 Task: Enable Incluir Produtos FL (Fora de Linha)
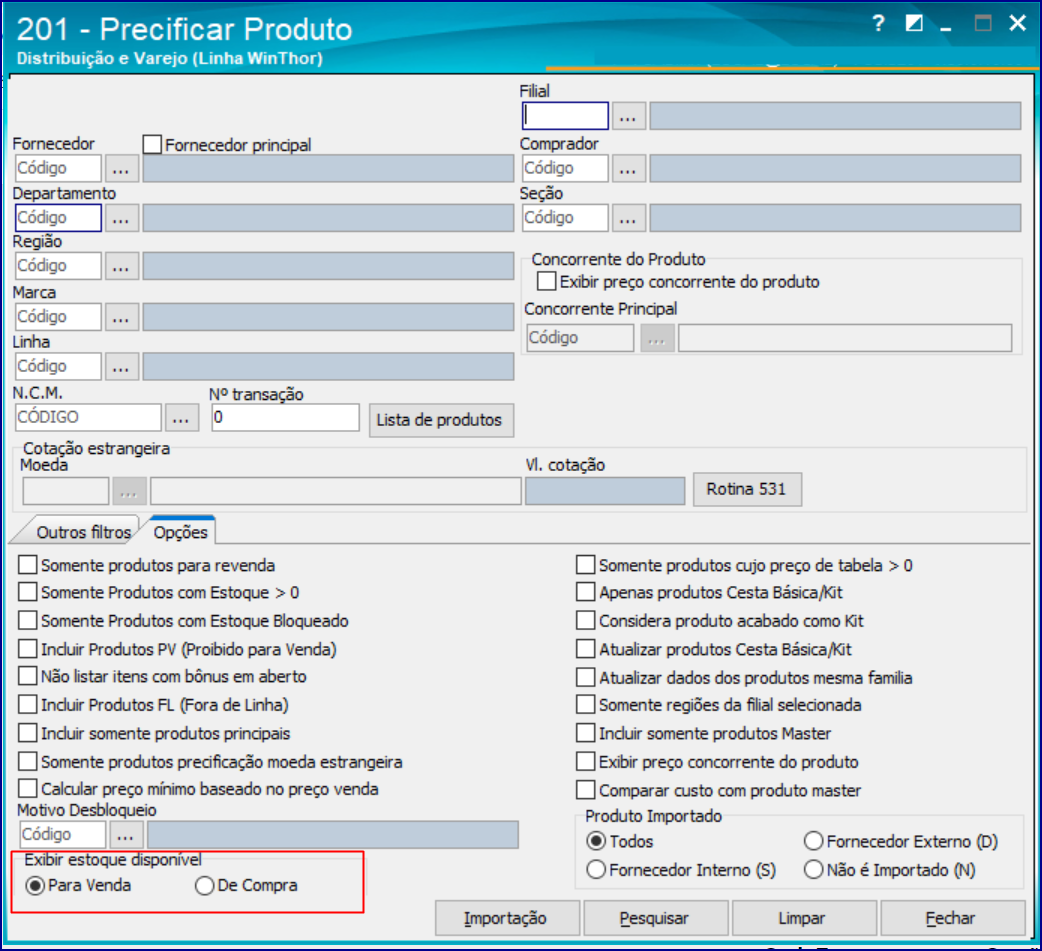pos(28,704)
